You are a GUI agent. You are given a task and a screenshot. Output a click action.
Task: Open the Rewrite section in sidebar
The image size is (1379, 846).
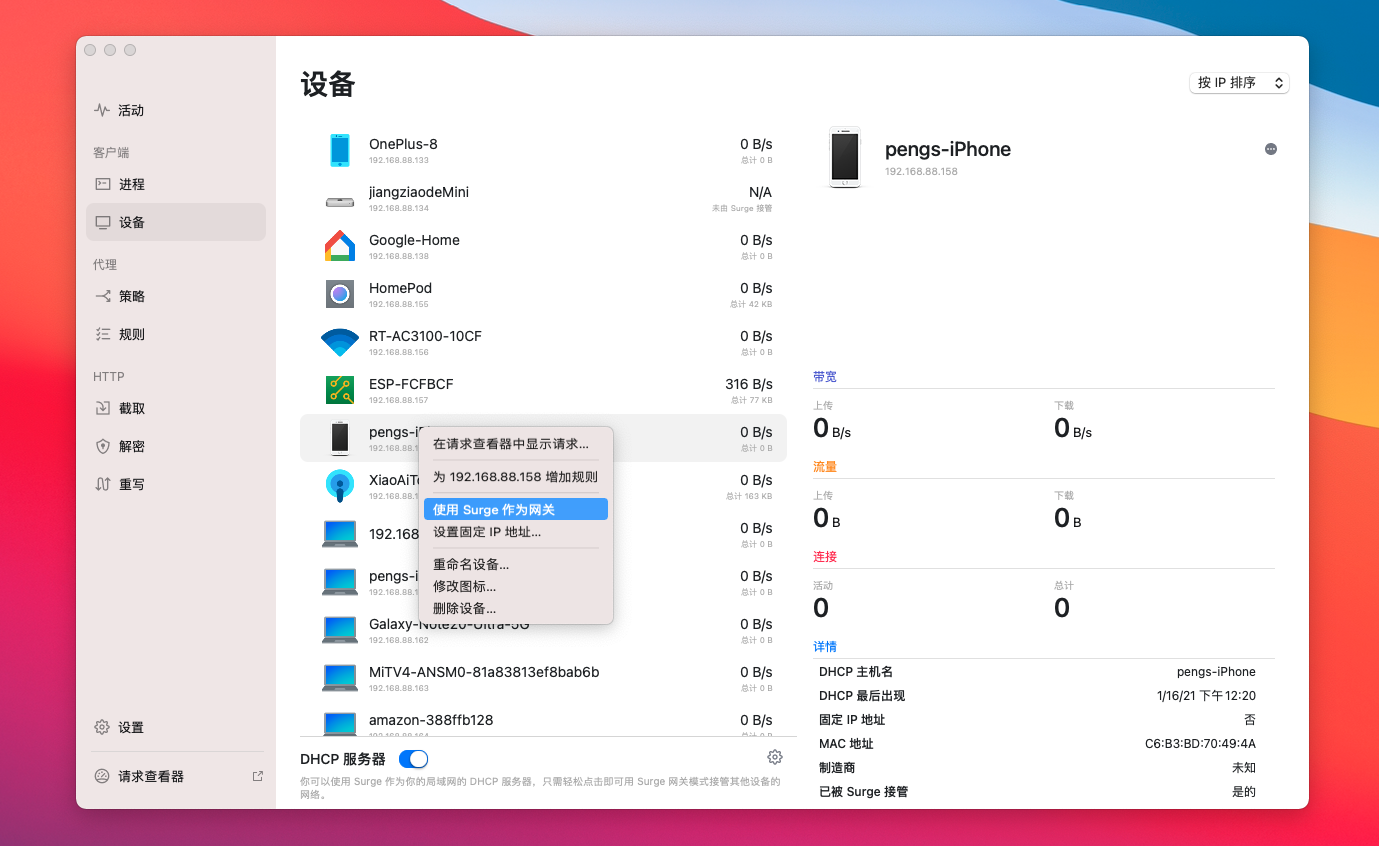[x=131, y=485]
